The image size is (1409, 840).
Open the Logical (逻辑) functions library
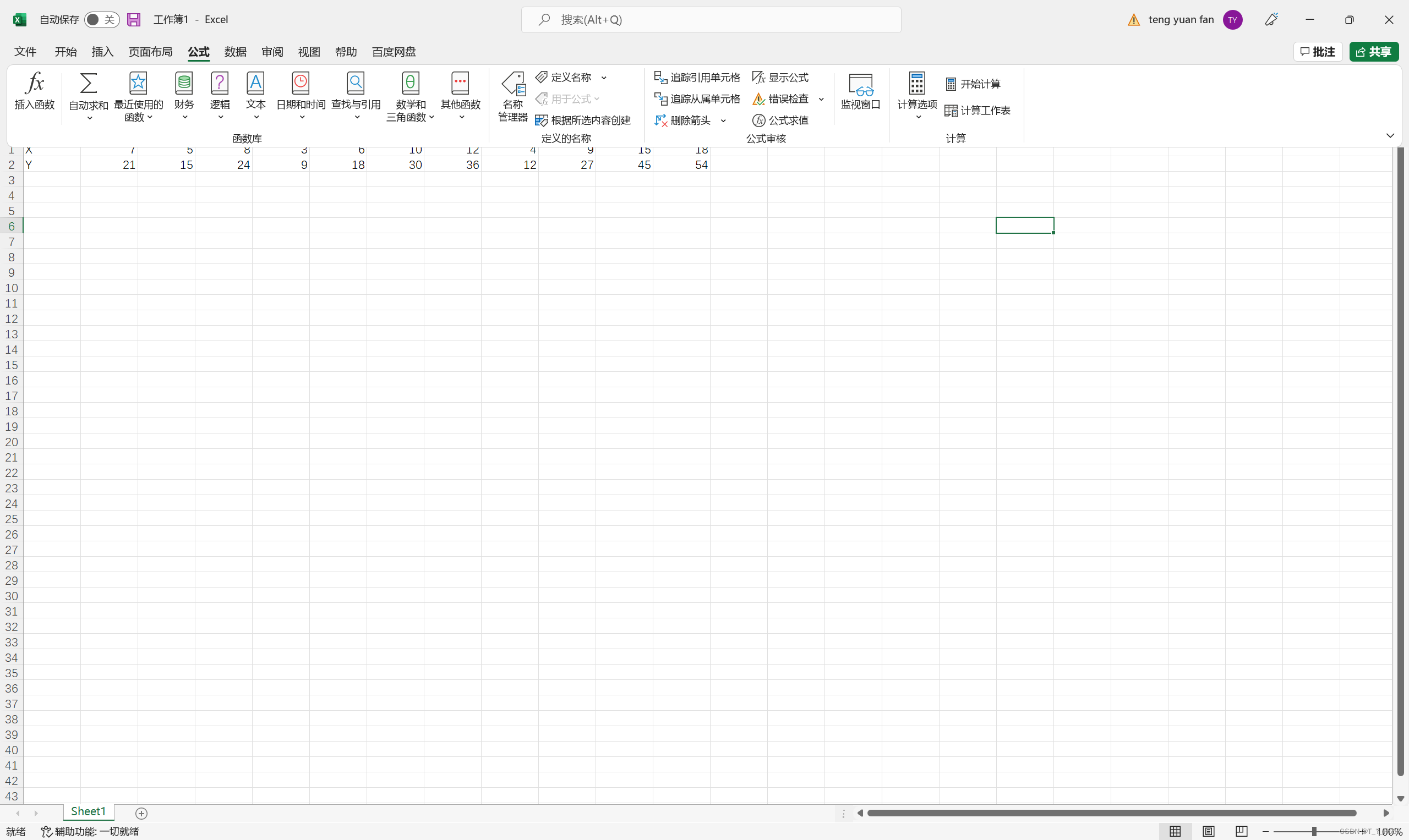click(220, 96)
